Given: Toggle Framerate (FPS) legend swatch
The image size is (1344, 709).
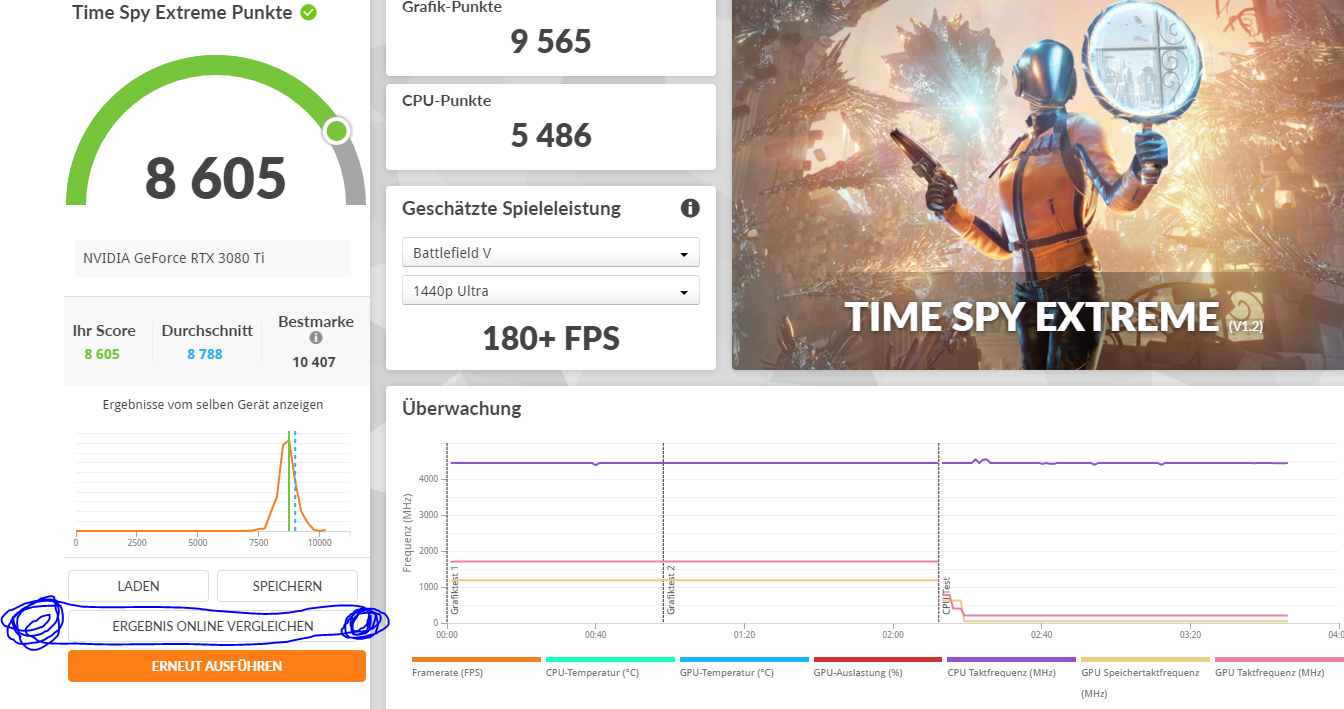Looking at the screenshot, I should (x=476, y=660).
